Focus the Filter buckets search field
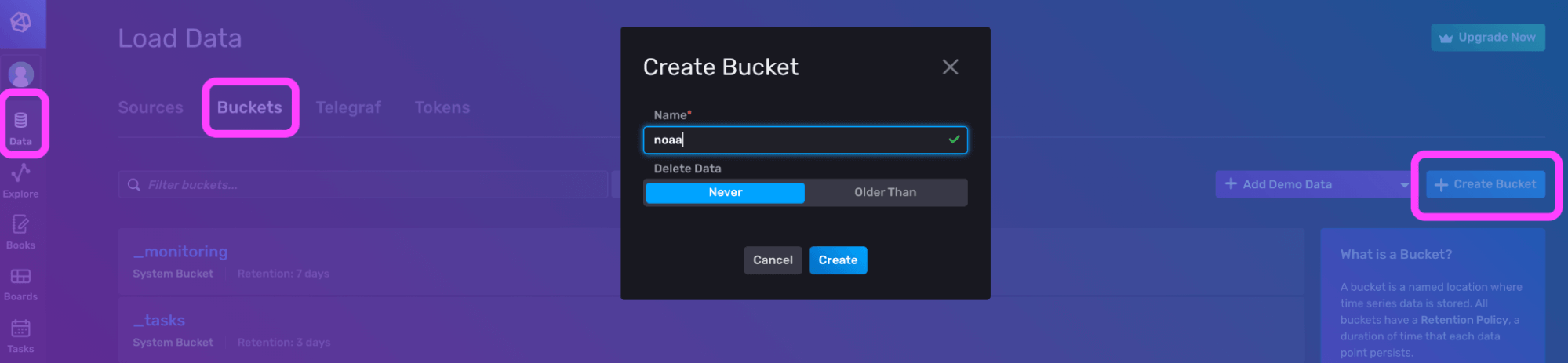The height and width of the screenshot is (363, 1568). point(363,185)
